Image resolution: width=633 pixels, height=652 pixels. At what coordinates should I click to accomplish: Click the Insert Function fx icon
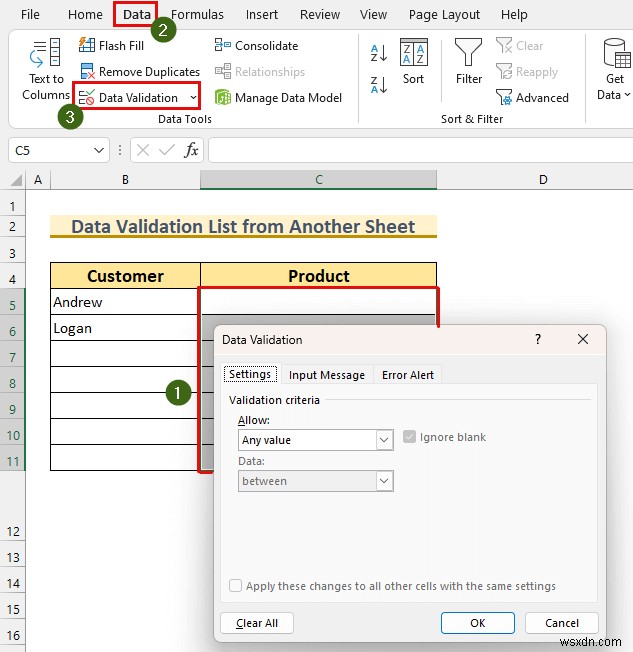point(191,150)
